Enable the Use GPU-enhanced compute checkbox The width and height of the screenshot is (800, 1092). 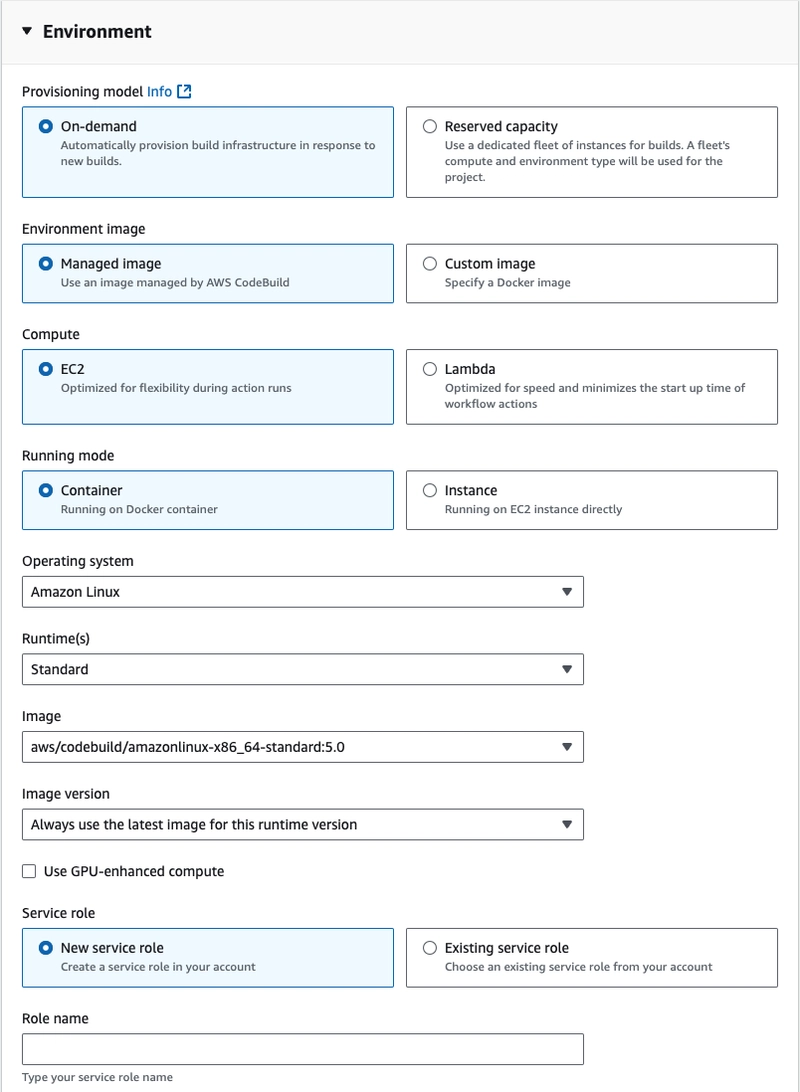29,871
